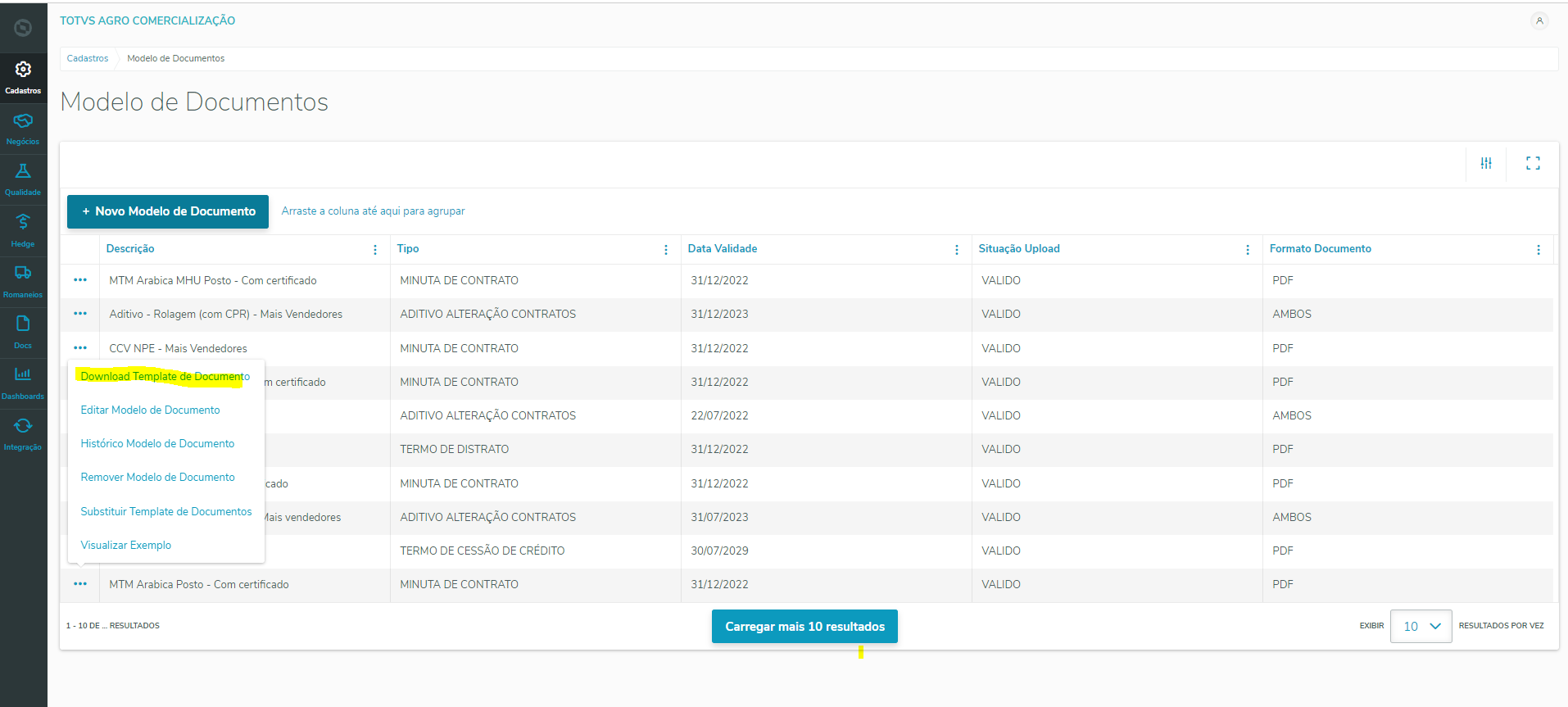
Task: Select Download Template de Documento
Action: pos(165,376)
